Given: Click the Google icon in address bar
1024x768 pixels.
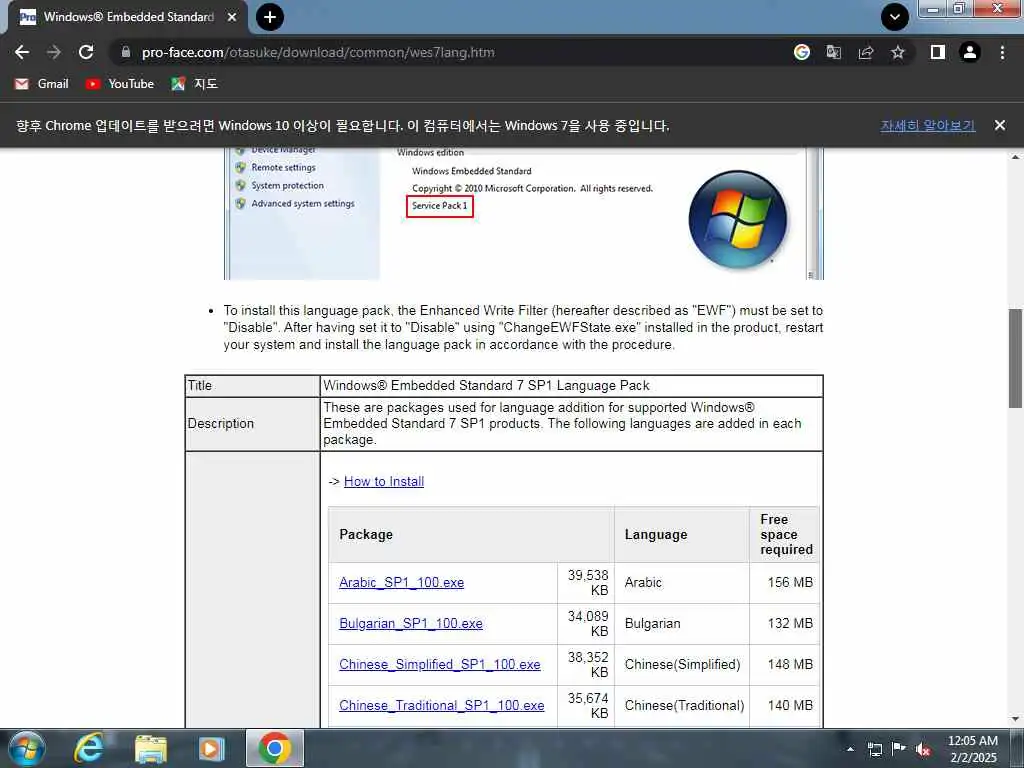Looking at the screenshot, I should (x=802, y=52).
